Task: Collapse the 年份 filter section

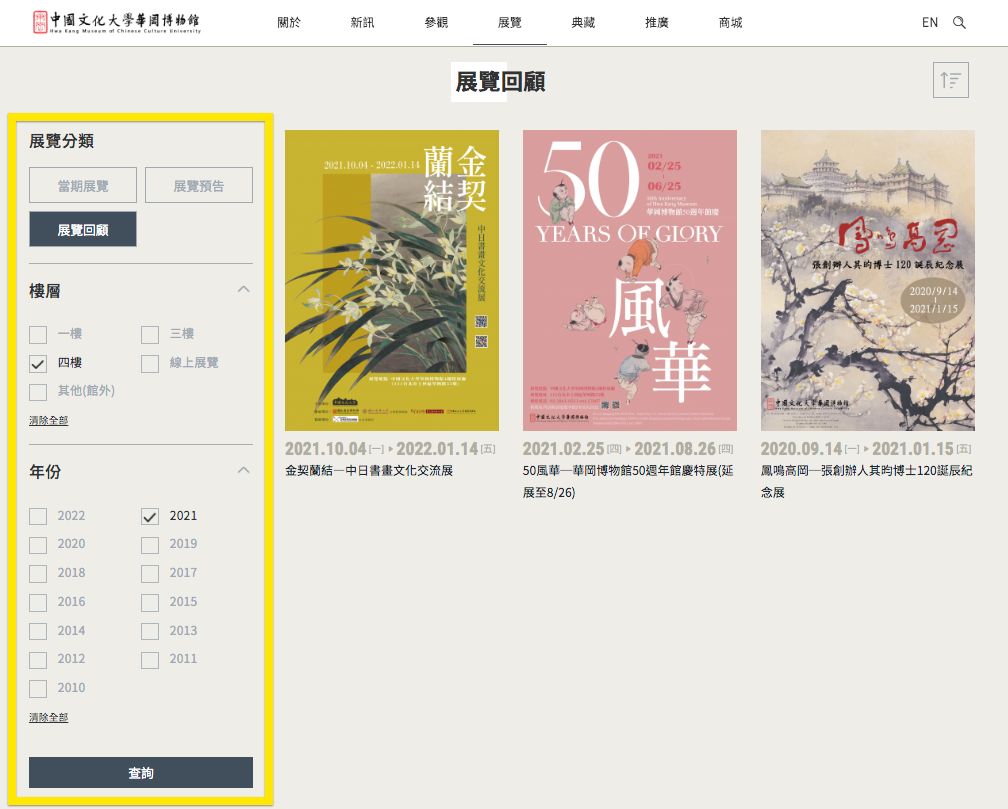Action: pos(244,470)
